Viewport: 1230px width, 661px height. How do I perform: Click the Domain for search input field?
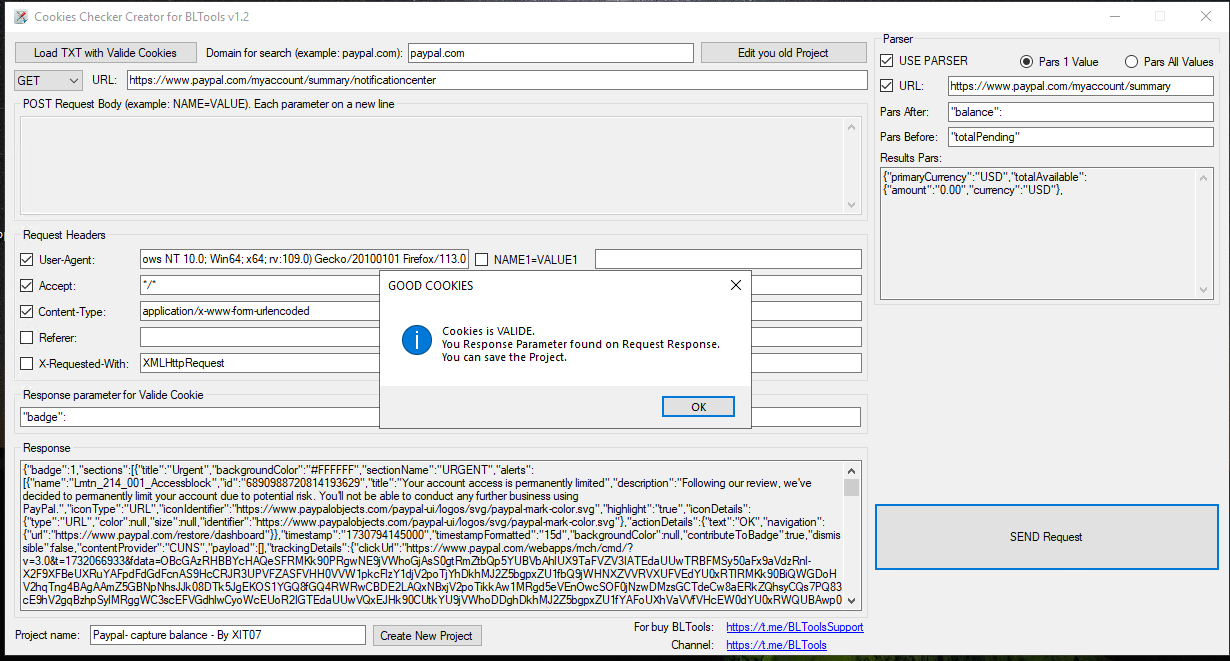point(550,53)
